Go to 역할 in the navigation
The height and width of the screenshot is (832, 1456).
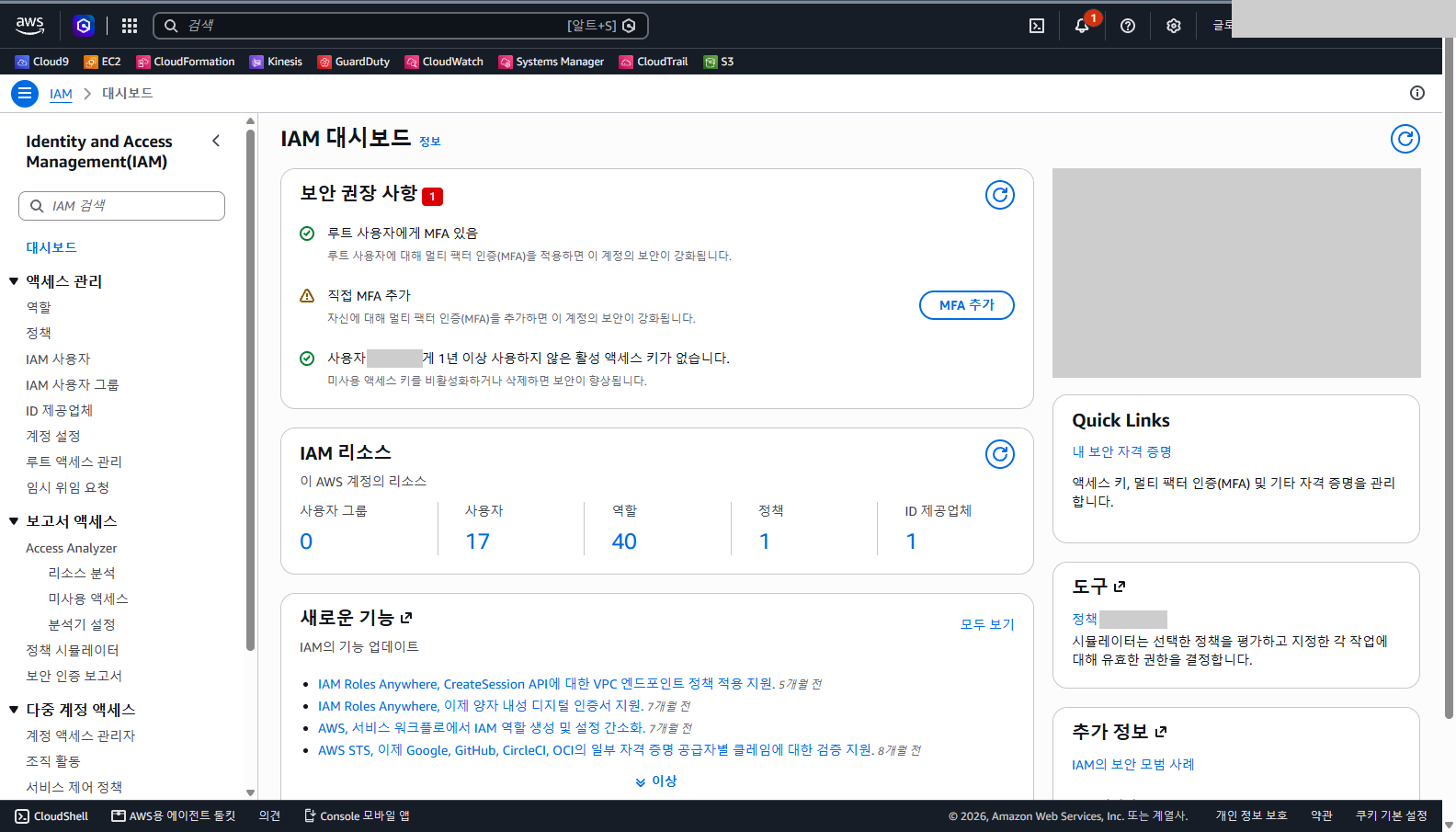pos(39,307)
